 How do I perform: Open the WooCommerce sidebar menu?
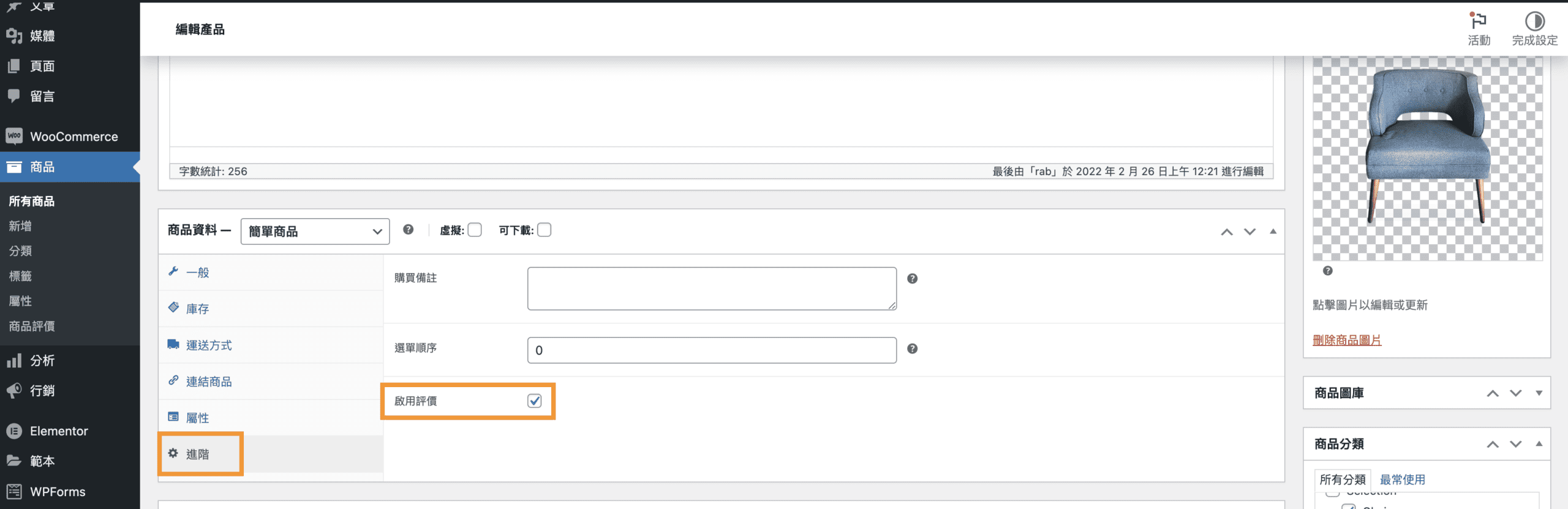pyautogui.click(x=73, y=137)
